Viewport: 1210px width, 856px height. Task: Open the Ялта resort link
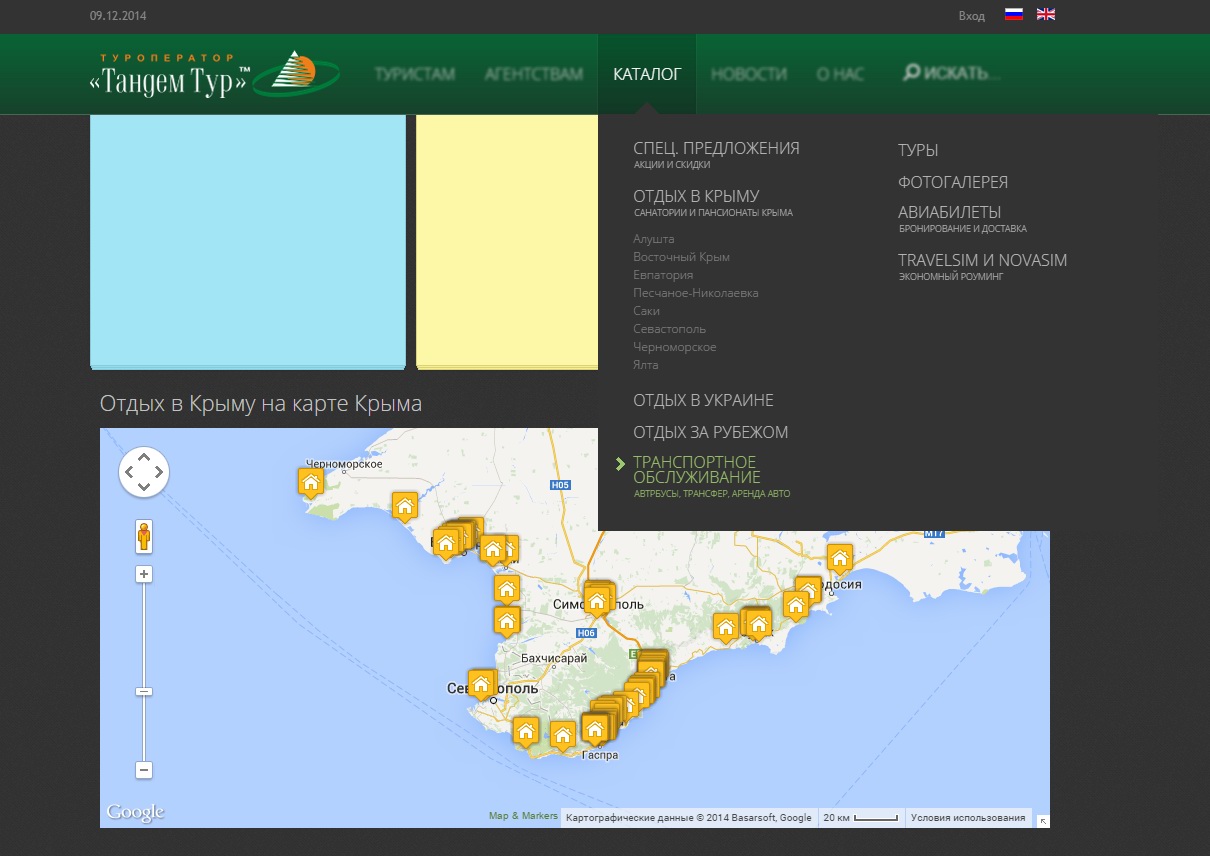click(x=645, y=365)
